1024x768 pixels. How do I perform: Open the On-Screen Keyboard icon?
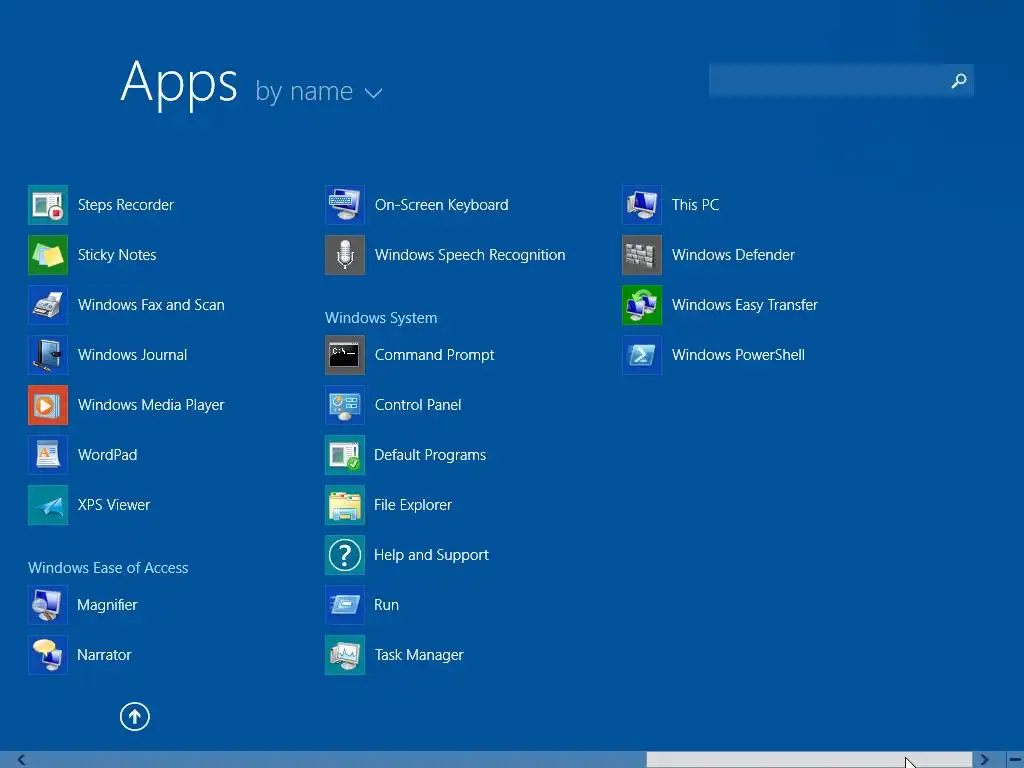coord(345,205)
